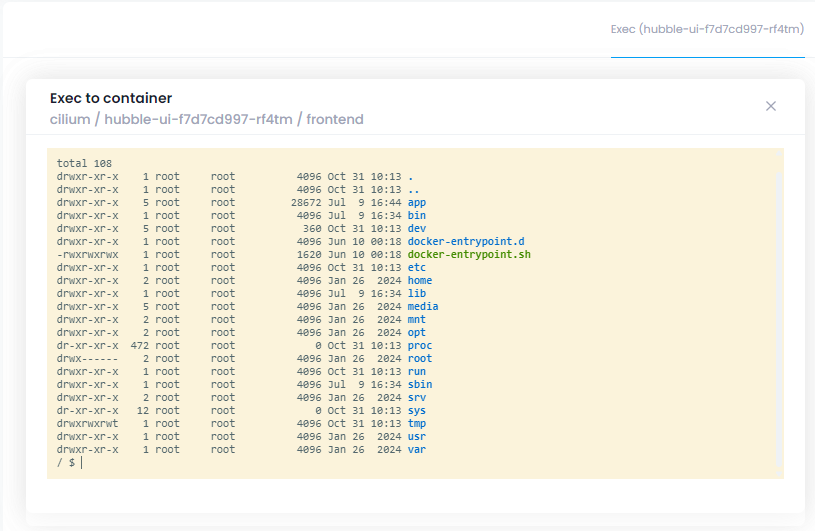Viewport: 815px width, 531px height.
Task: Click the var directory entry
Action: [x=417, y=450]
